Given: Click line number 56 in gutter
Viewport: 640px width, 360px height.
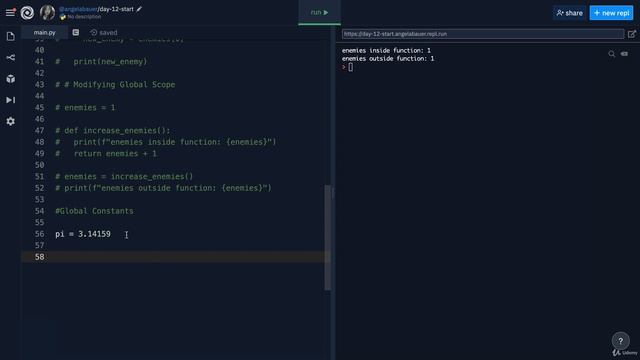Looking at the screenshot, I should pos(40,234).
